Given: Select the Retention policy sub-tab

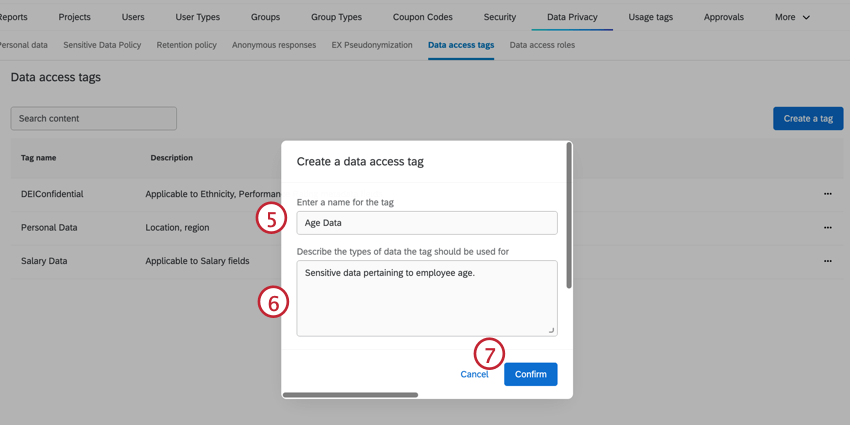Looking at the screenshot, I should 186,45.
